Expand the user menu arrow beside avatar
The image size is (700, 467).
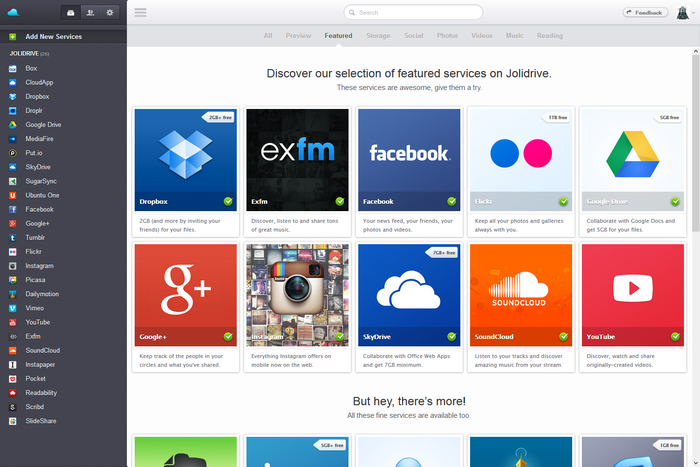(x=693, y=13)
